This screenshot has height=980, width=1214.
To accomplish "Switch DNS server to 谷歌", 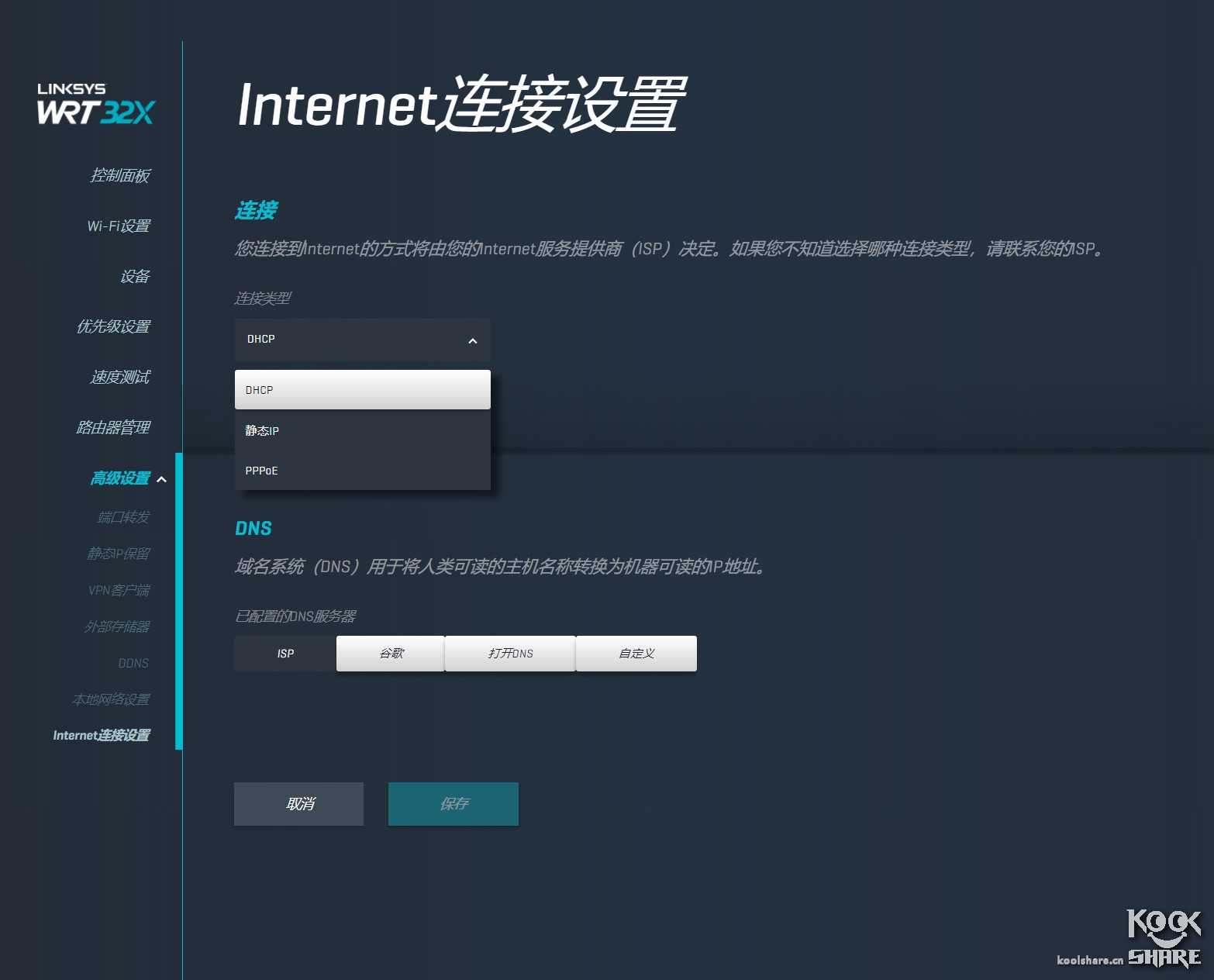I will pyautogui.click(x=390, y=653).
